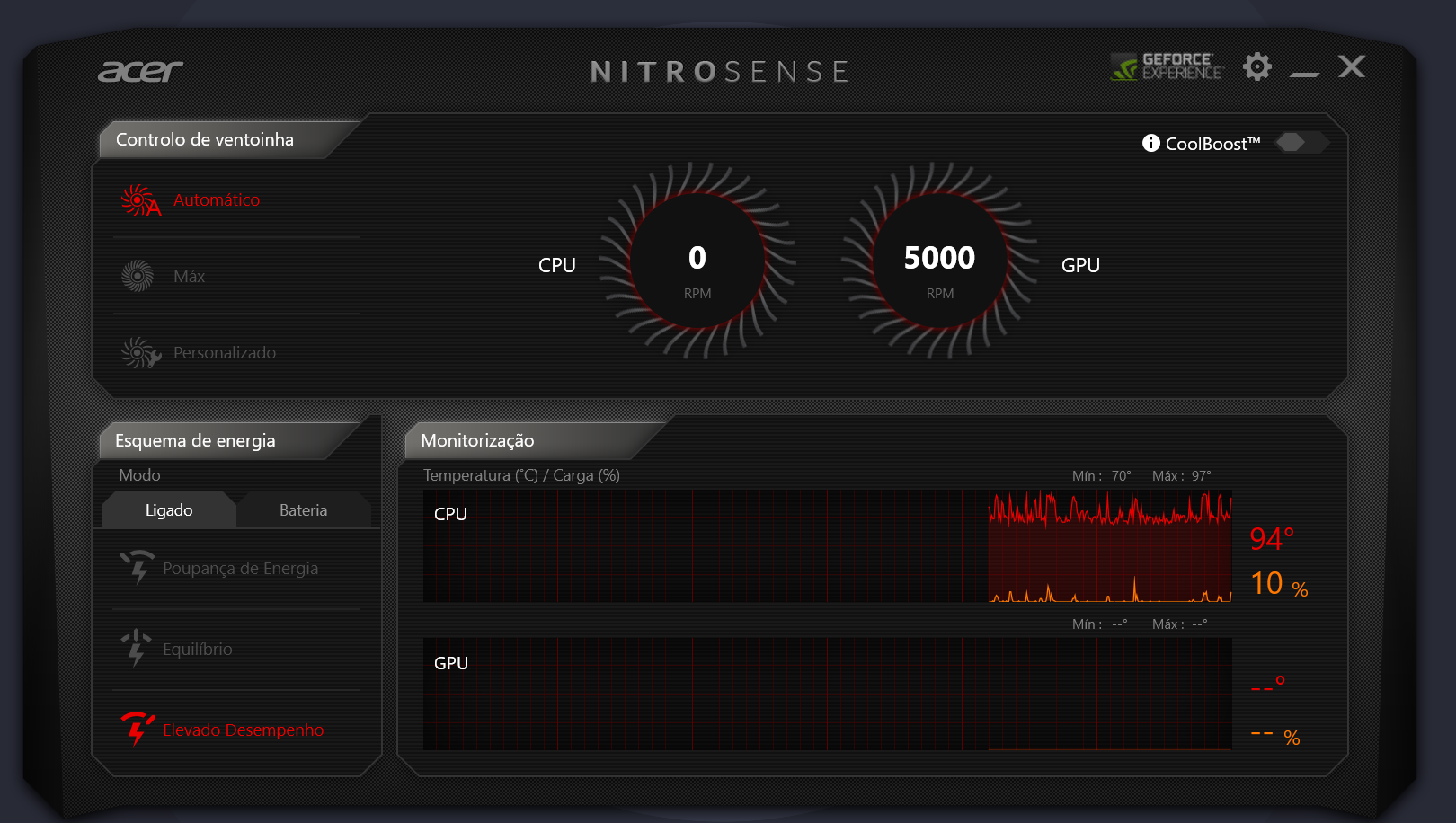The height and width of the screenshot is (823, 1456).
Task: Click the CoolBoost info icon
Action: pyautogui.click(x=1150, y=143)
